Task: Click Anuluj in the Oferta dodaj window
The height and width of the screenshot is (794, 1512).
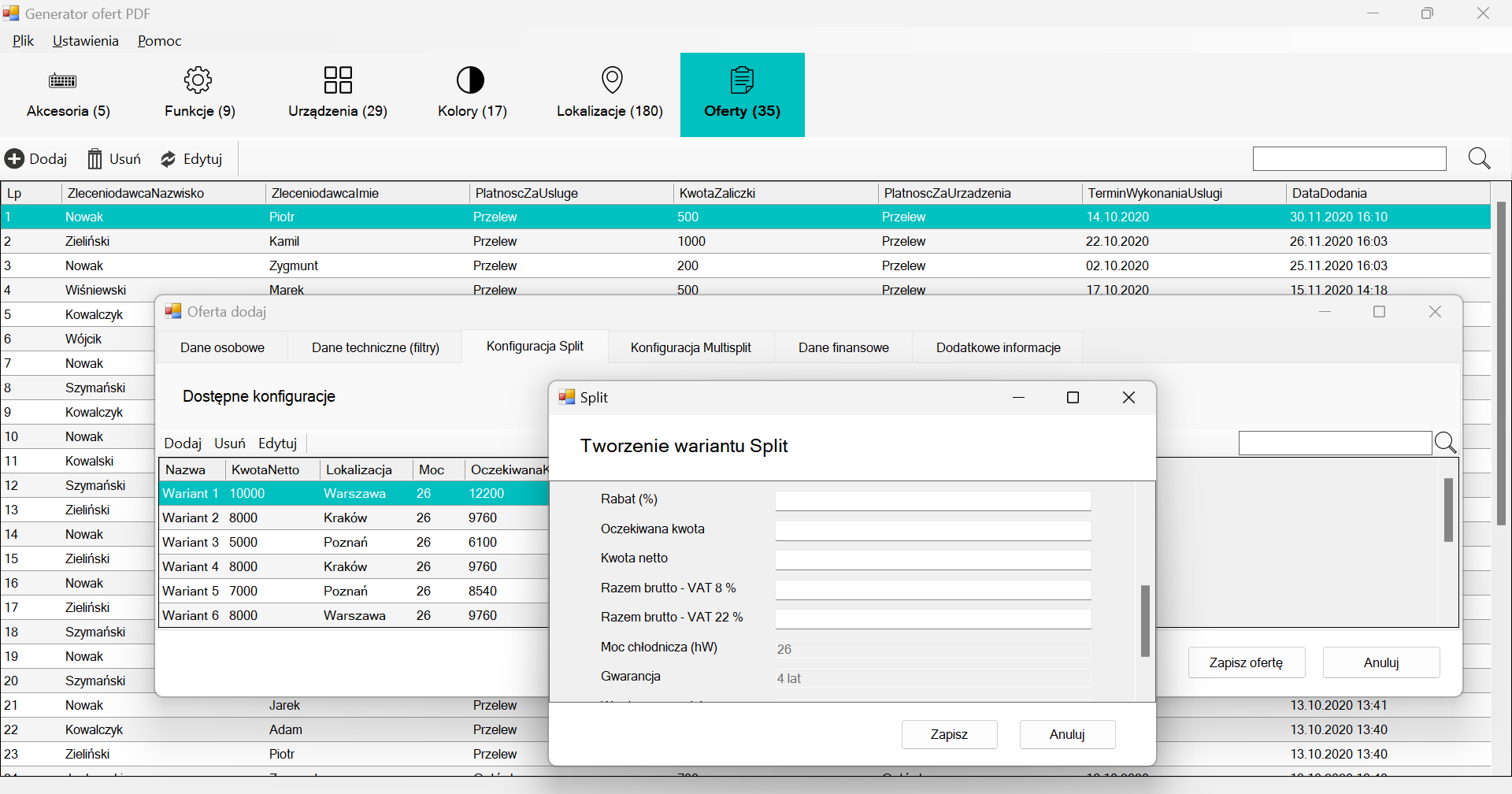Action: tap(1381, 662)
